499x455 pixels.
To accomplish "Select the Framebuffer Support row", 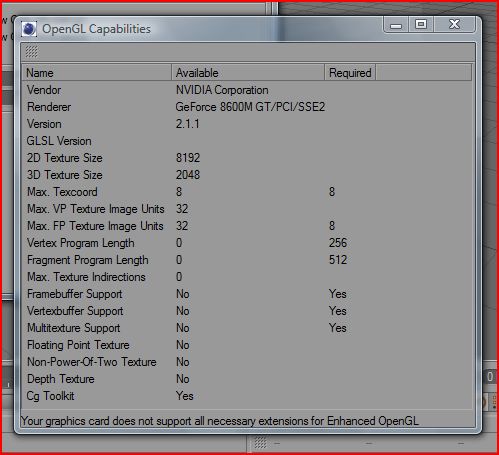I will (247, 294).
